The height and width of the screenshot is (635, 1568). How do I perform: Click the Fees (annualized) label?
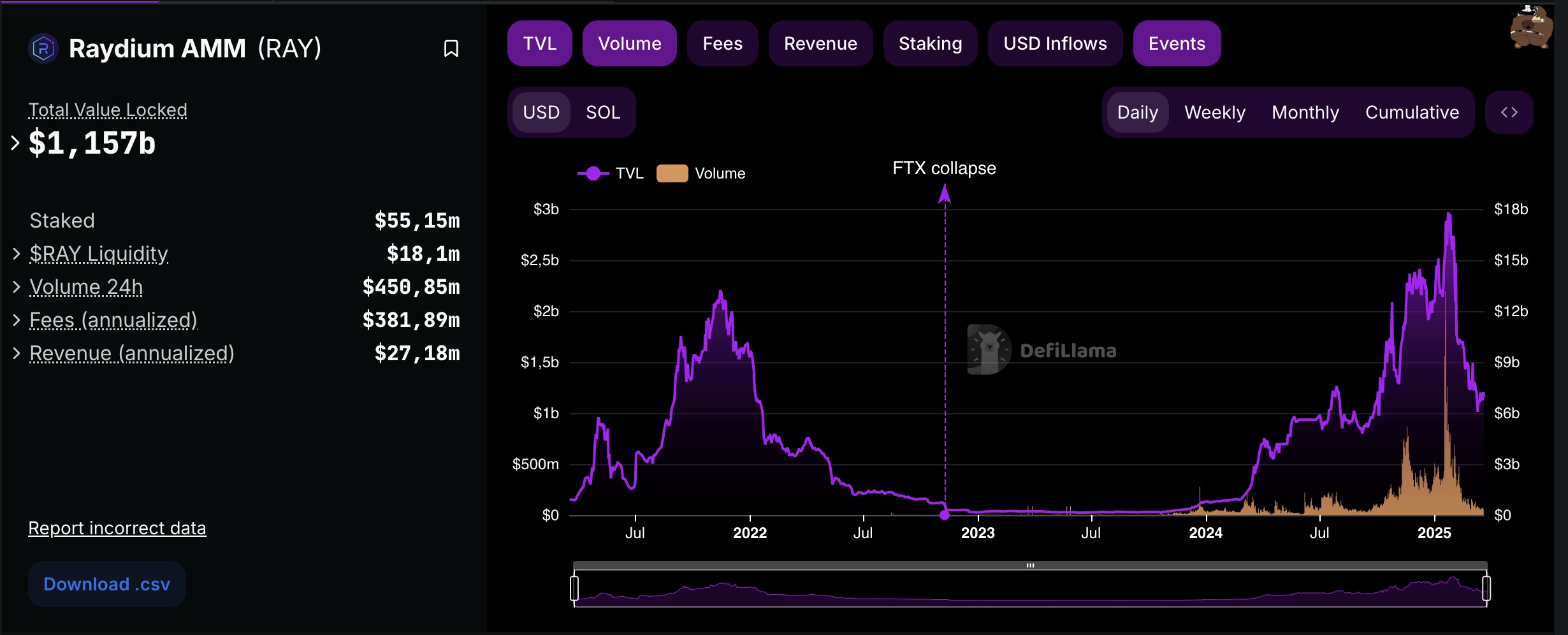click(x=113, y=320)
